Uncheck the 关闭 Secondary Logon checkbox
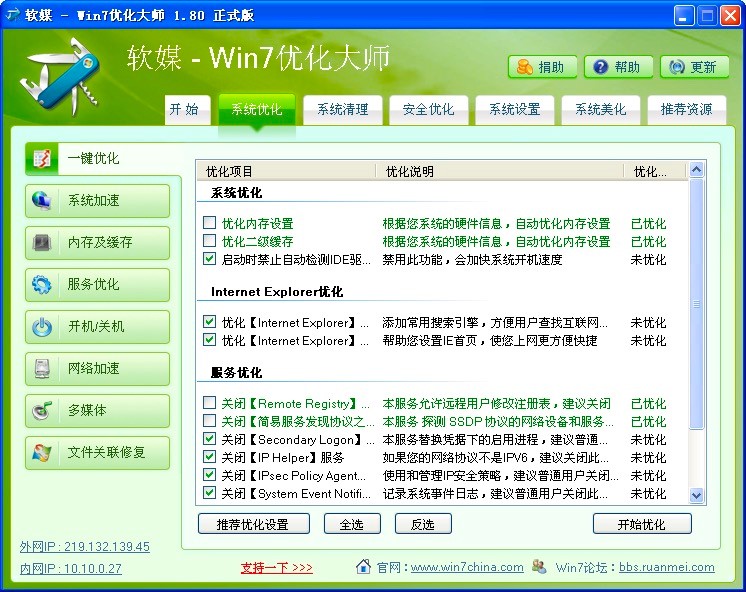The height and width of the screenshot is (592, 746). (209, 438)
